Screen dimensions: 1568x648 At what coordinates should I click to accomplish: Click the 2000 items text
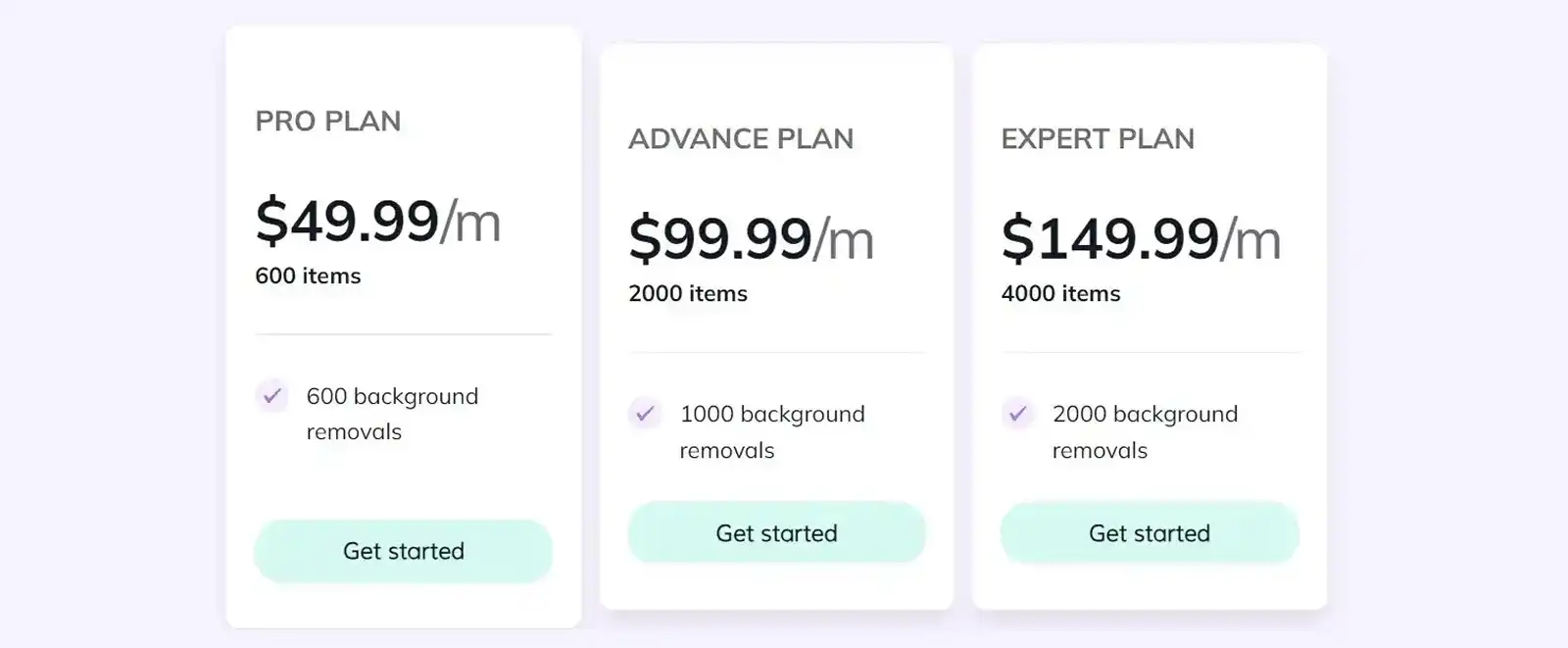pyautogui.click(x=688, y=292)
